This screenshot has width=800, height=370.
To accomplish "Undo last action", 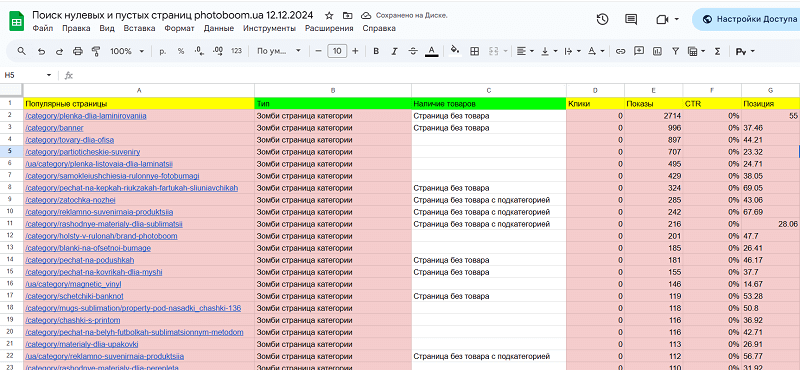I will coord(41,51).
